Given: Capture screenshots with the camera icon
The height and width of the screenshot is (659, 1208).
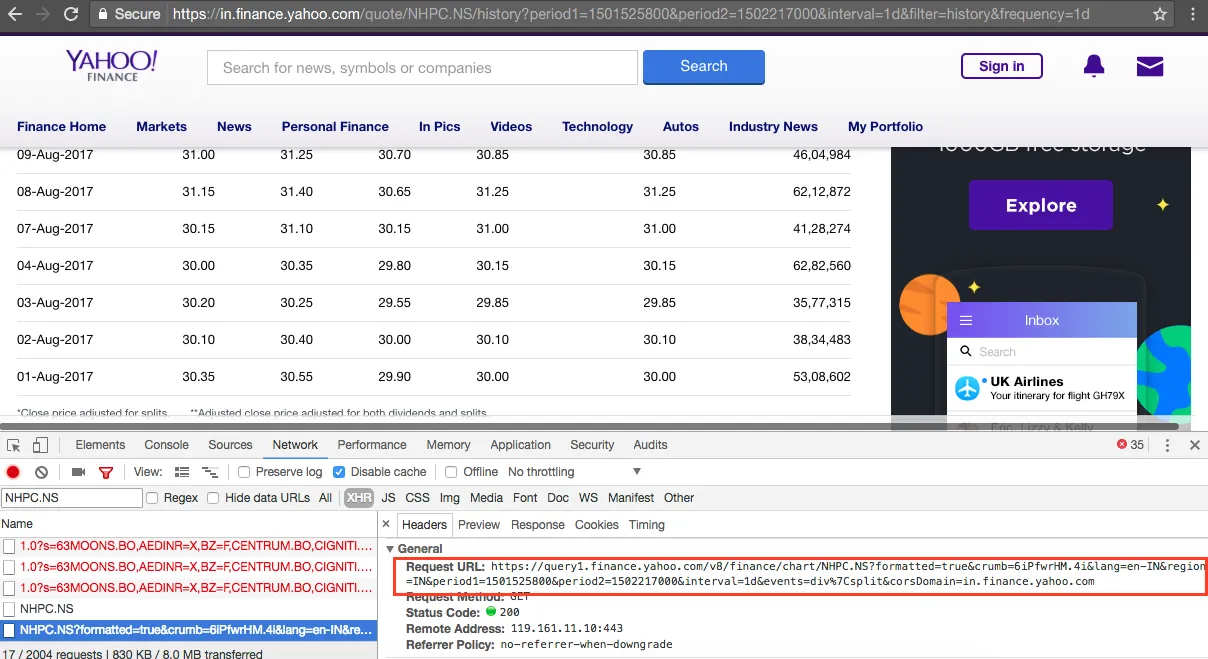Looking at the screenshot, I should point(78,472).
